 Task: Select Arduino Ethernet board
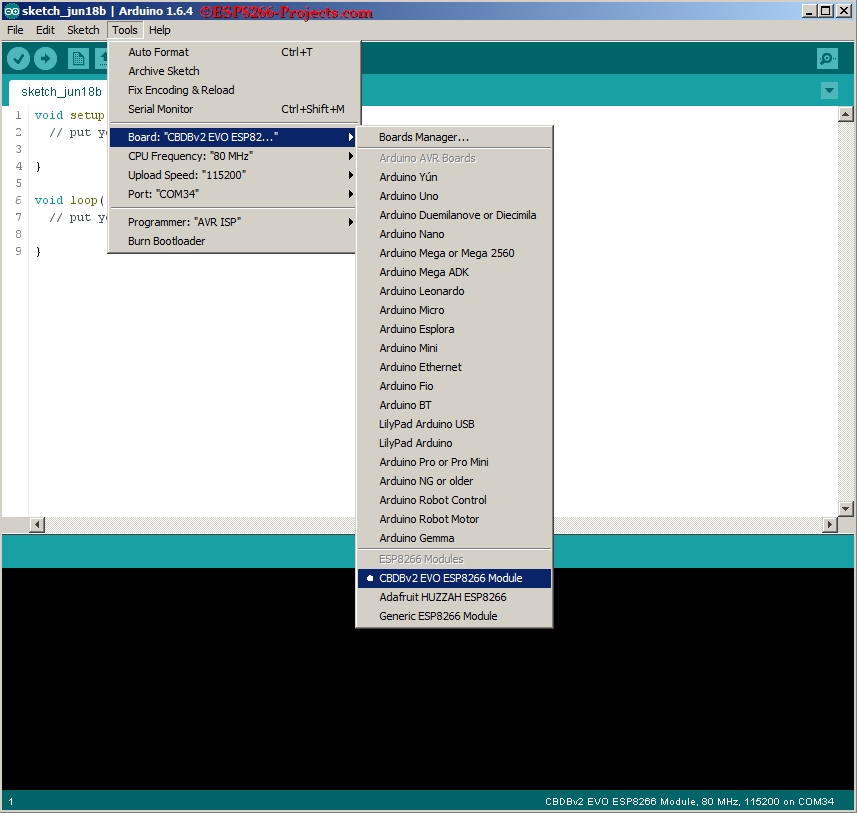pyautogui.click(x=454, y=367)
